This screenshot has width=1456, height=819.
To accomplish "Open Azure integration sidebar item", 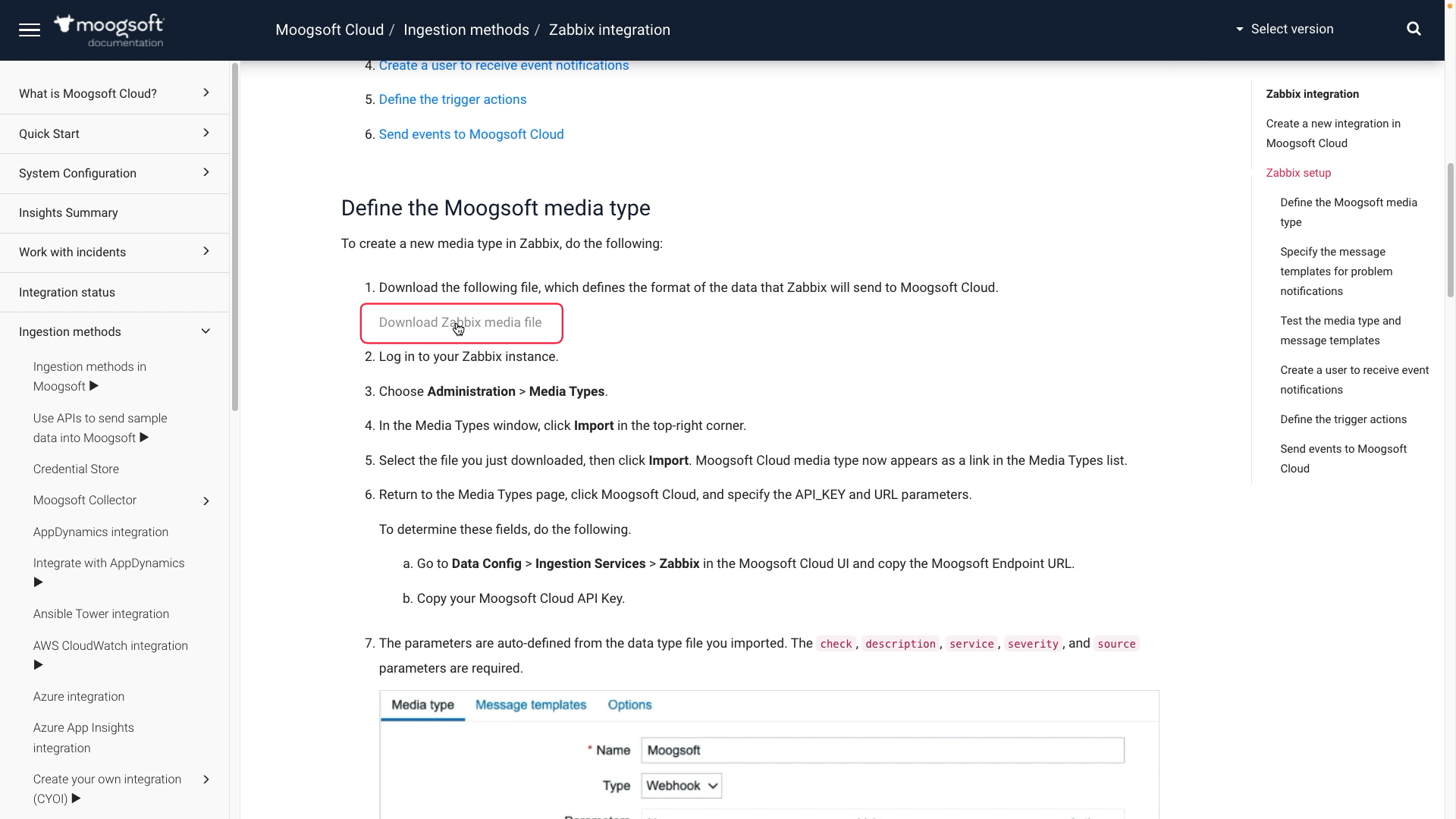I will (x=79, y=697).
